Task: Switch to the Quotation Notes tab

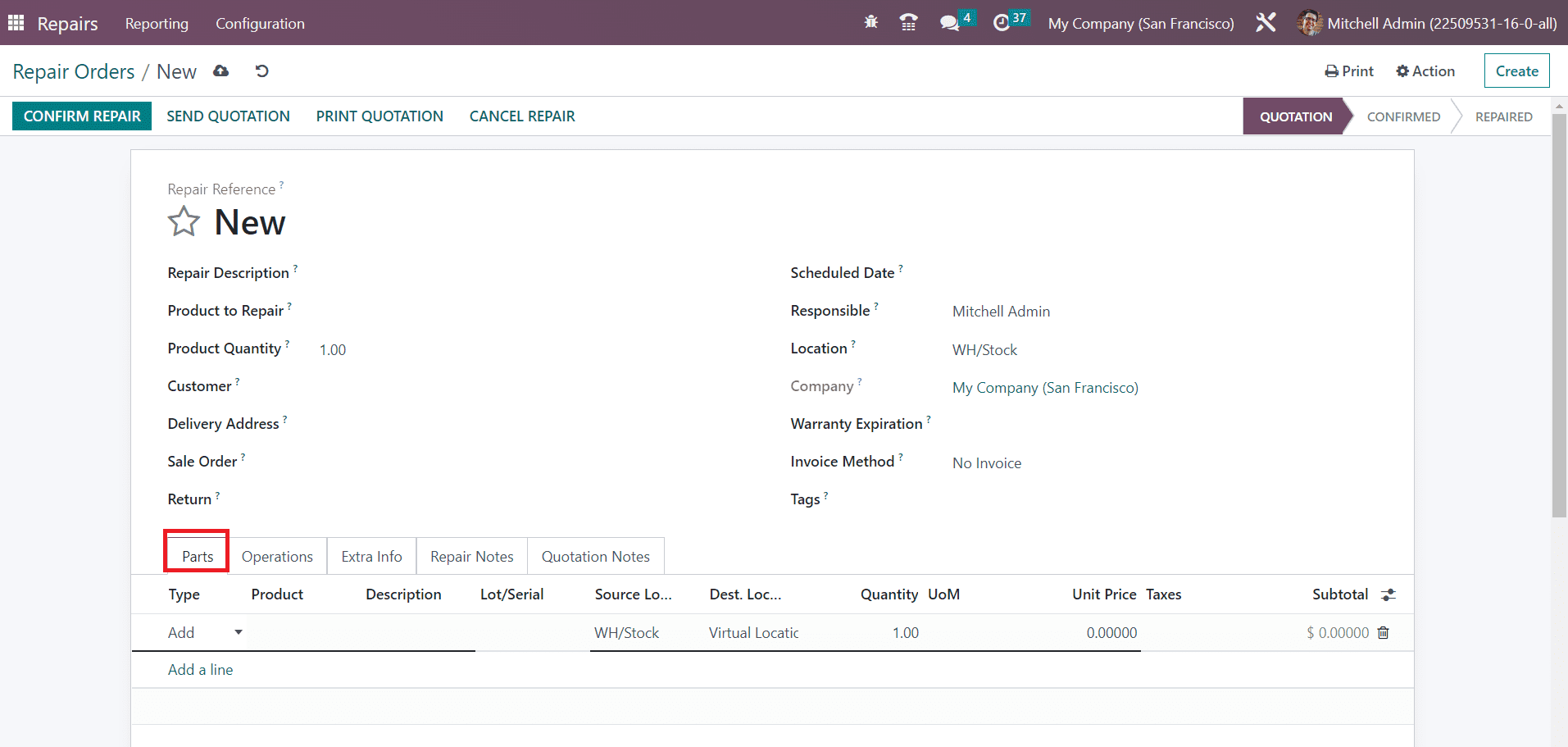Action: click(x=596, y=556)
